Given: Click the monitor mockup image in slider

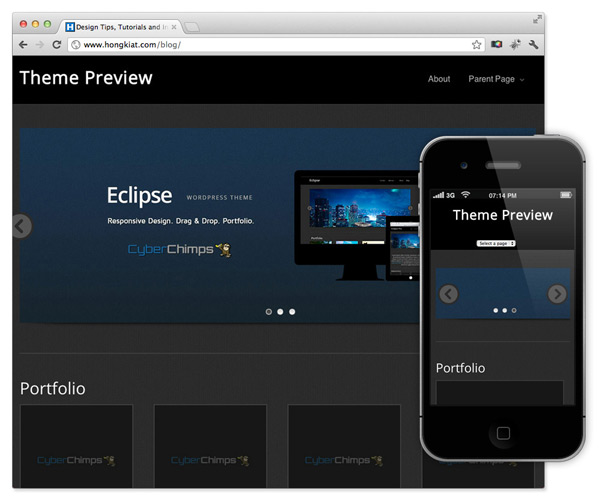Looking at the screenshot, I should pos(358,225).
